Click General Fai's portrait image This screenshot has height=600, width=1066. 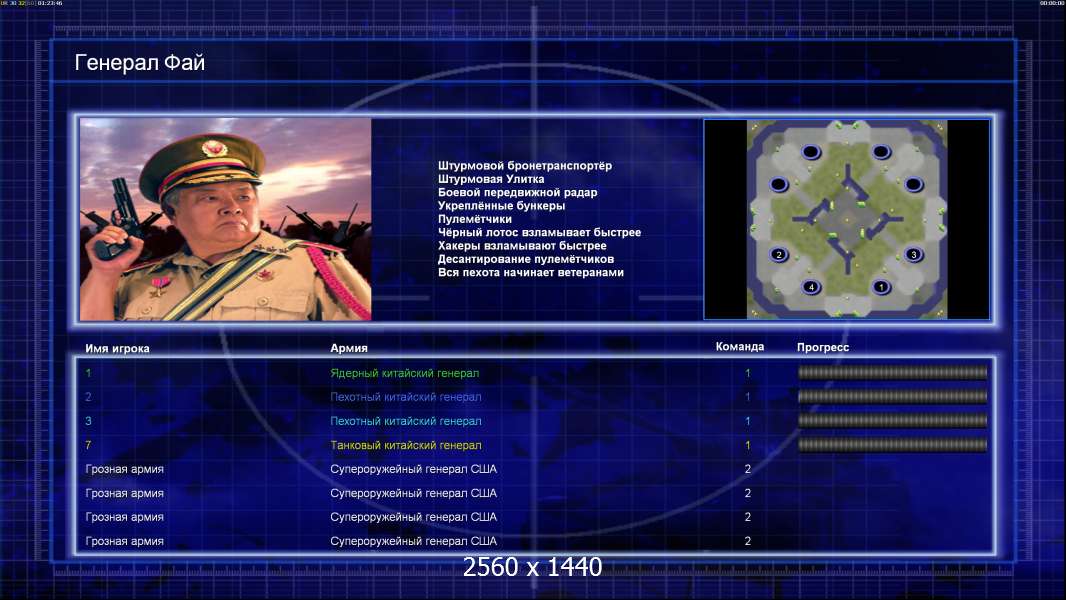[226, 219]
